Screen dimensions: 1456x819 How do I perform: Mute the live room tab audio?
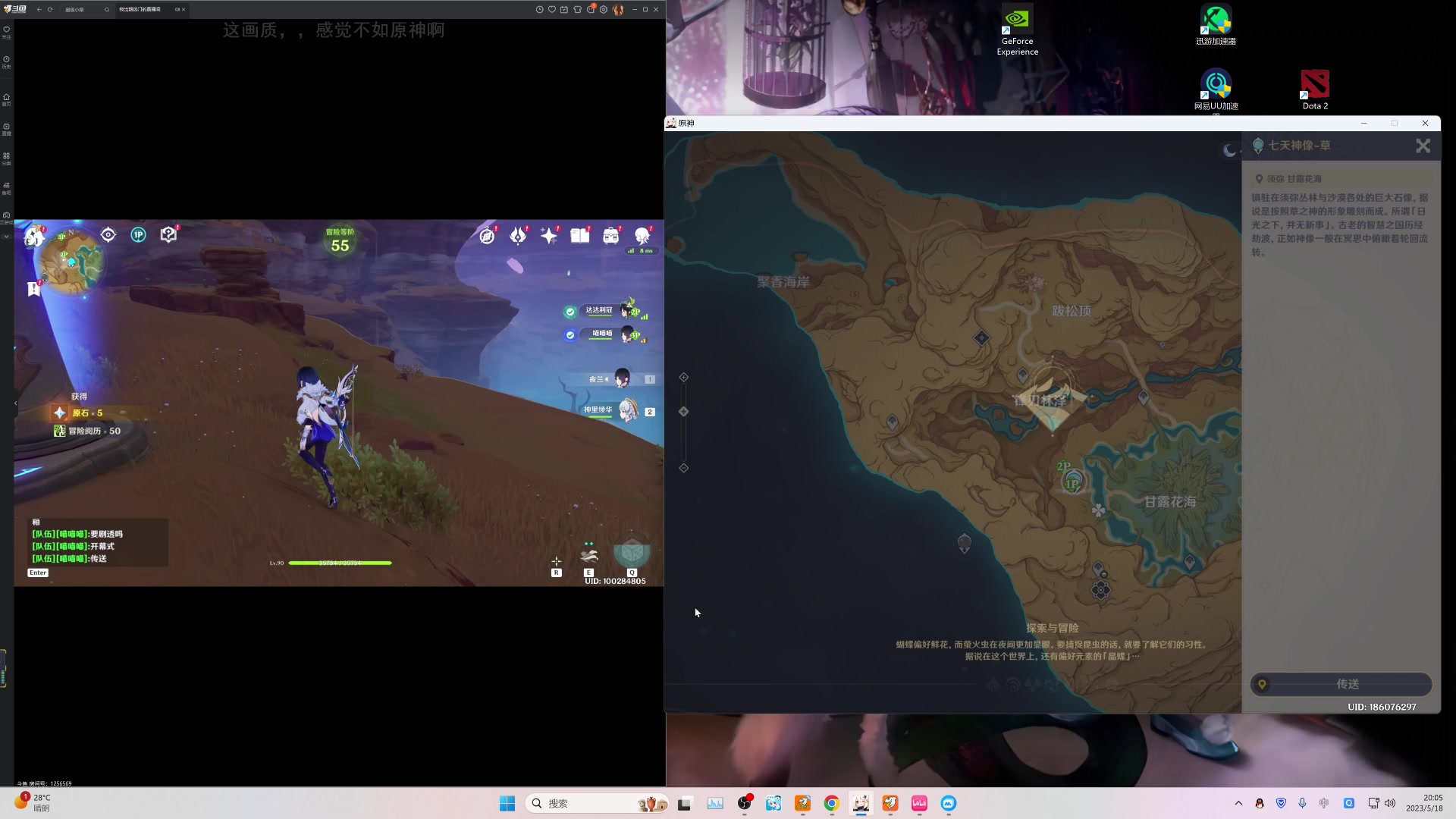(x=177, y=9)
